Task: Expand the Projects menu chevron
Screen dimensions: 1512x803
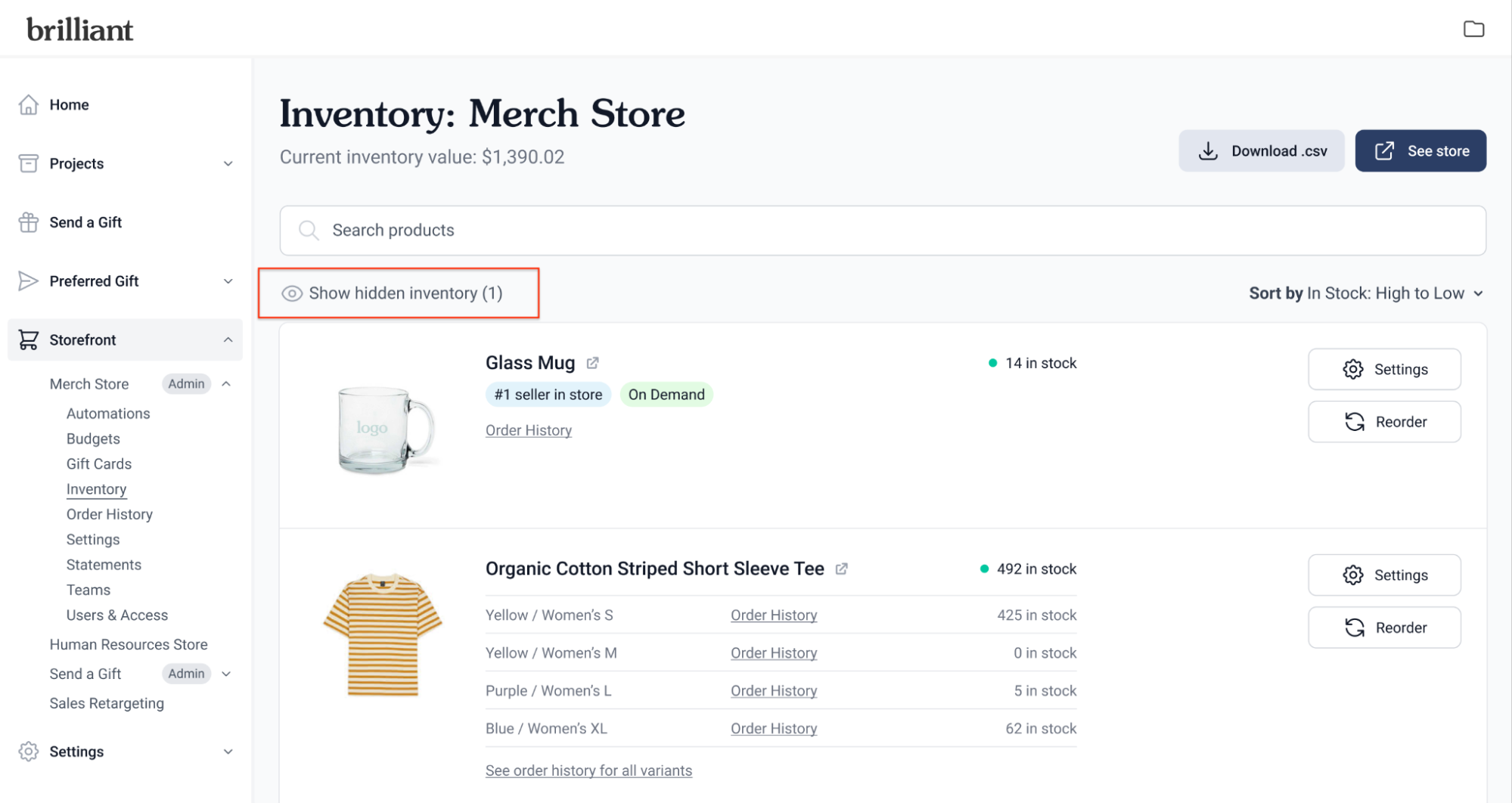Action: [228, 163]
